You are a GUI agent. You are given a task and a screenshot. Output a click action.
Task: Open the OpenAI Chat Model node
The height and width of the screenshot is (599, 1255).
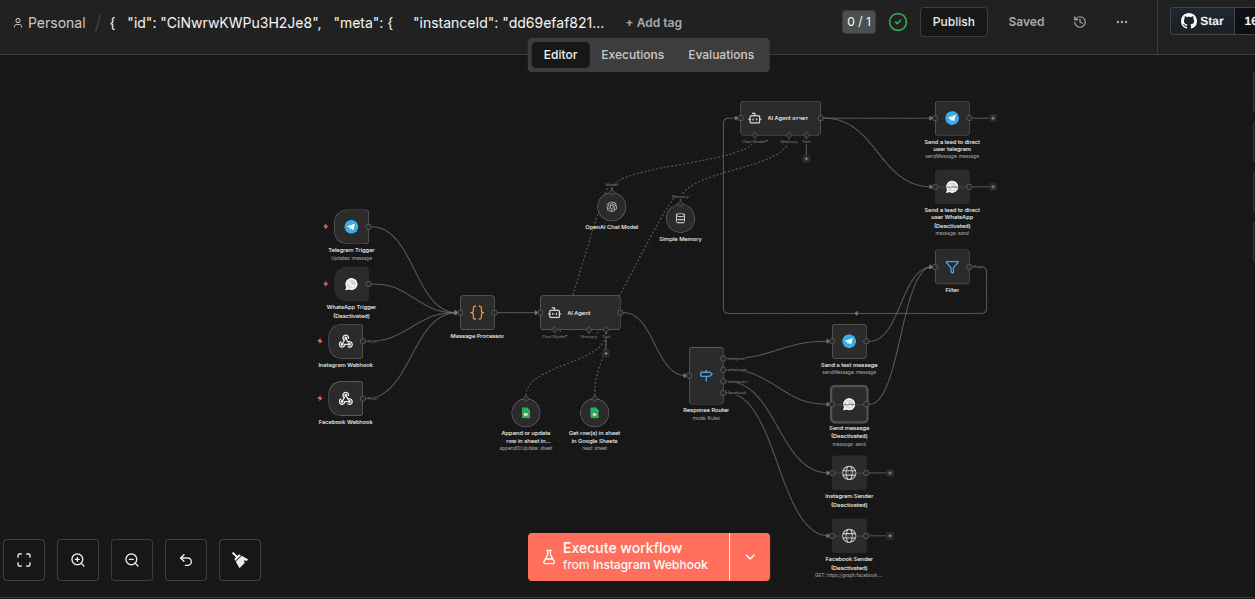tap(611, 207)
